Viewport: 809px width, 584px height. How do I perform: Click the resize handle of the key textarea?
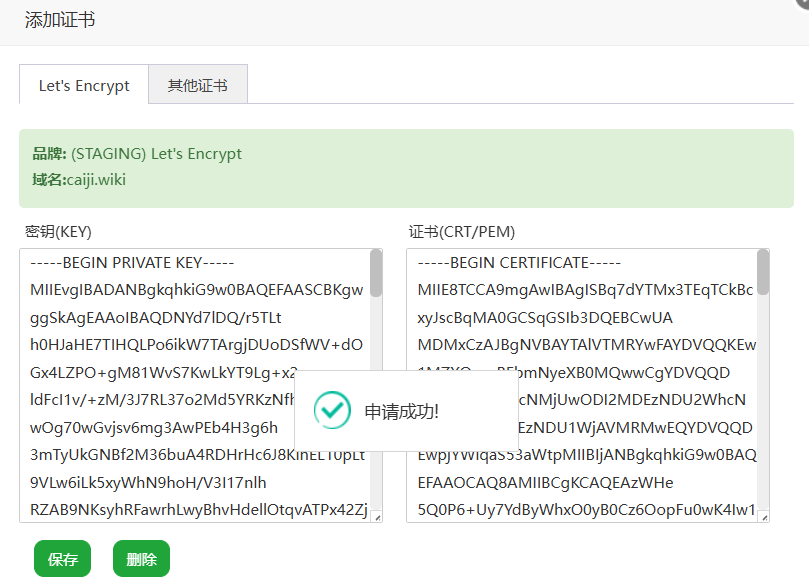tap(376, 517)
